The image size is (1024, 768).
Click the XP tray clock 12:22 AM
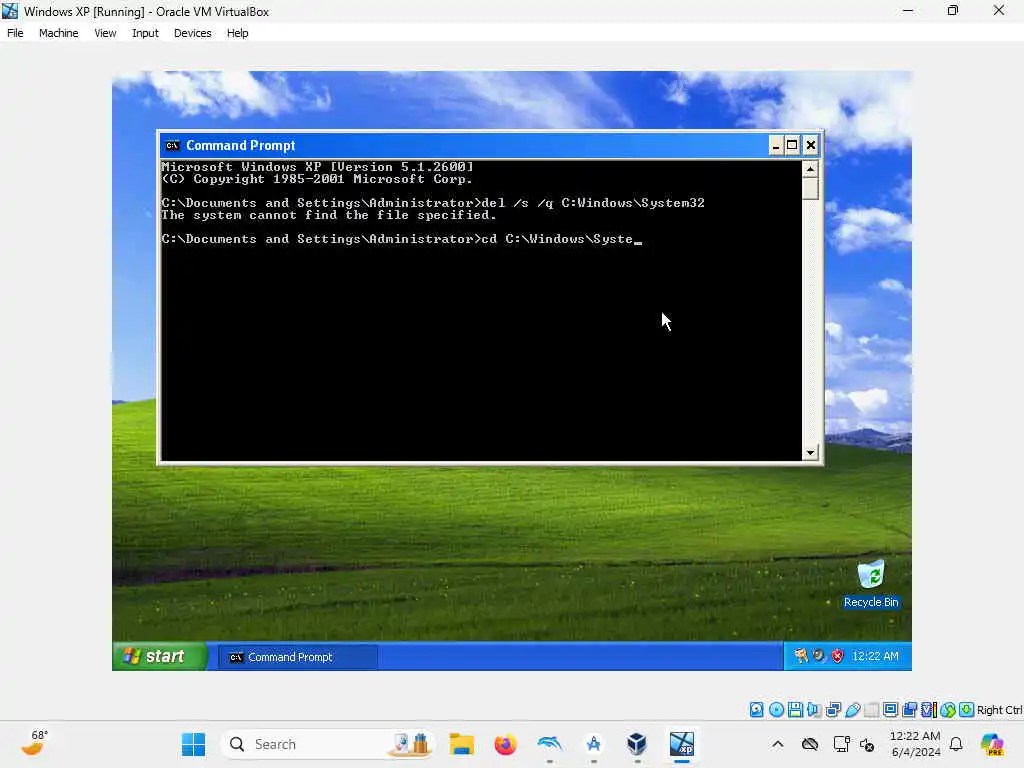[x=875, y=656]
